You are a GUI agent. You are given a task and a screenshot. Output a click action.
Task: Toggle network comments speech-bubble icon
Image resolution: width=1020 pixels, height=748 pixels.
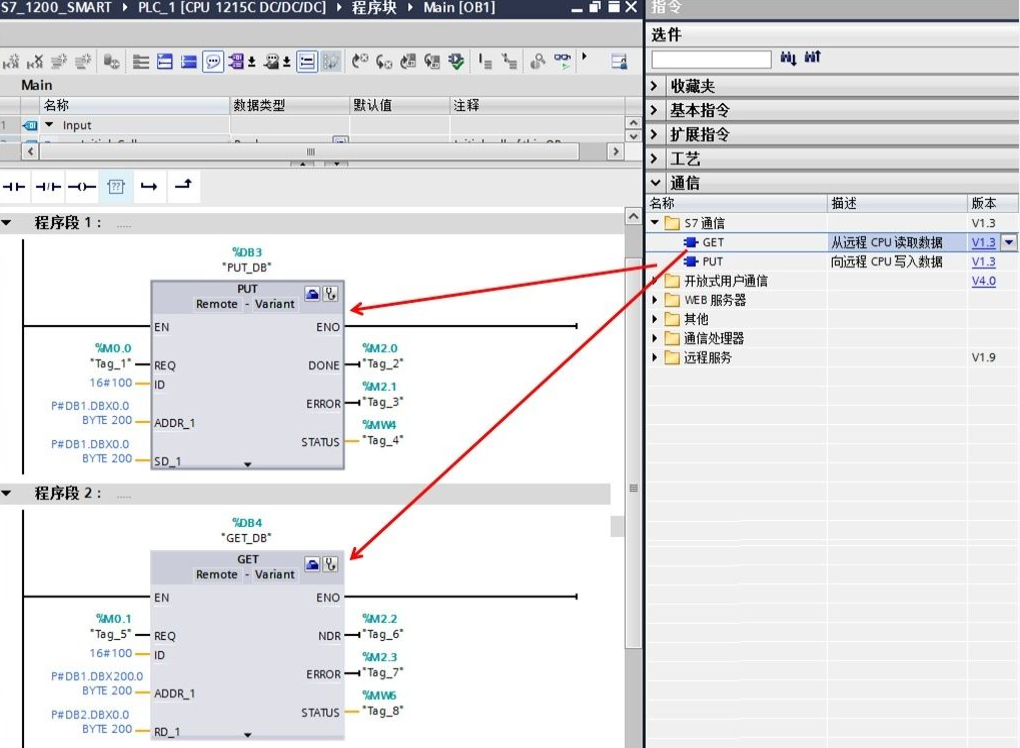(x=213, y=62)
